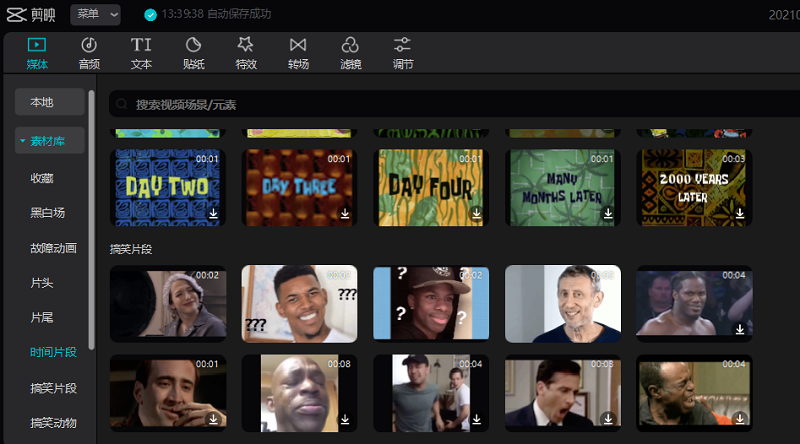
Task: Collapse the 素材库 library section
Action: click(x=49, y=141)
